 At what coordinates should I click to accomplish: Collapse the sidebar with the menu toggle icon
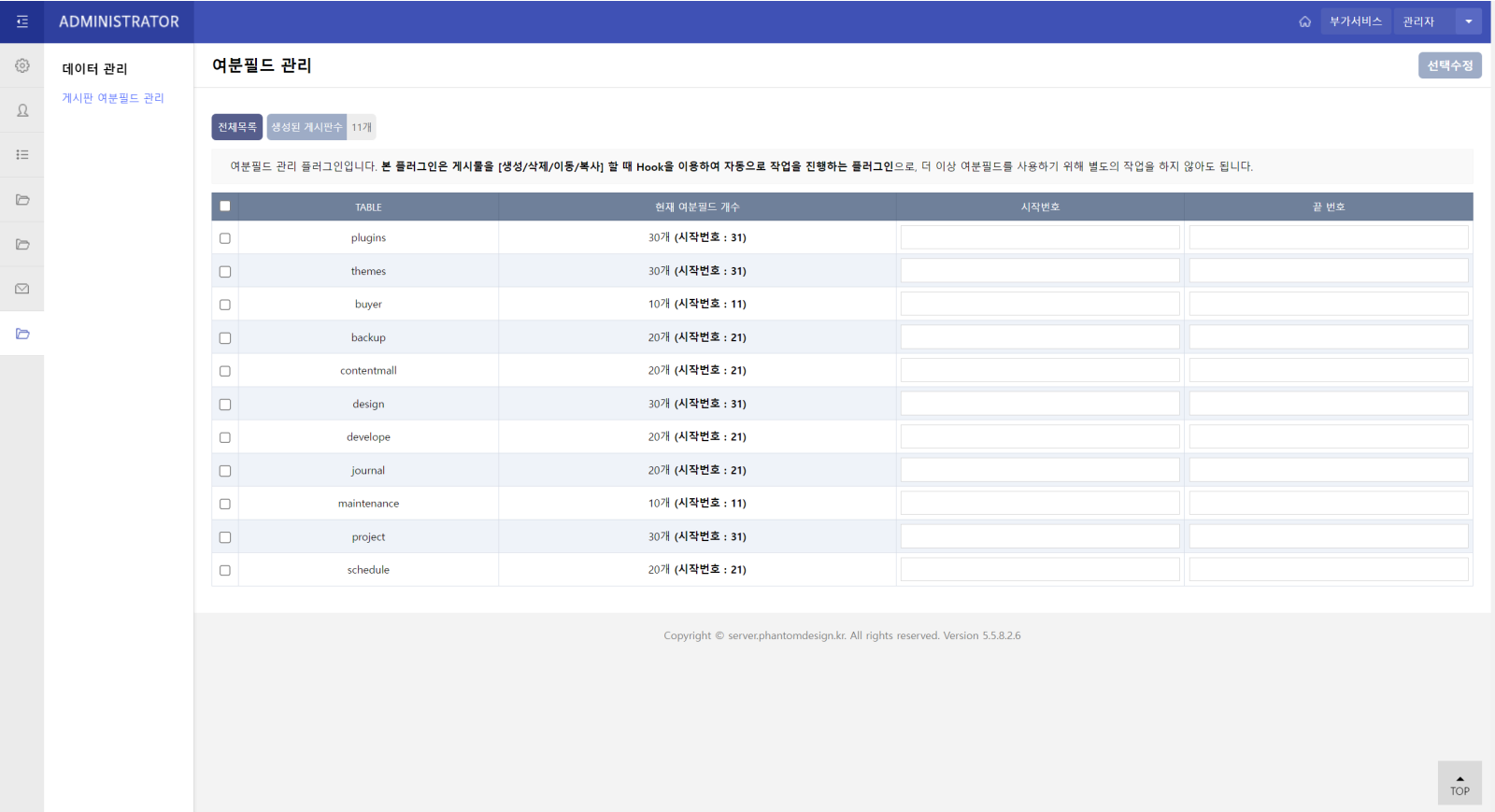(22, 21)
